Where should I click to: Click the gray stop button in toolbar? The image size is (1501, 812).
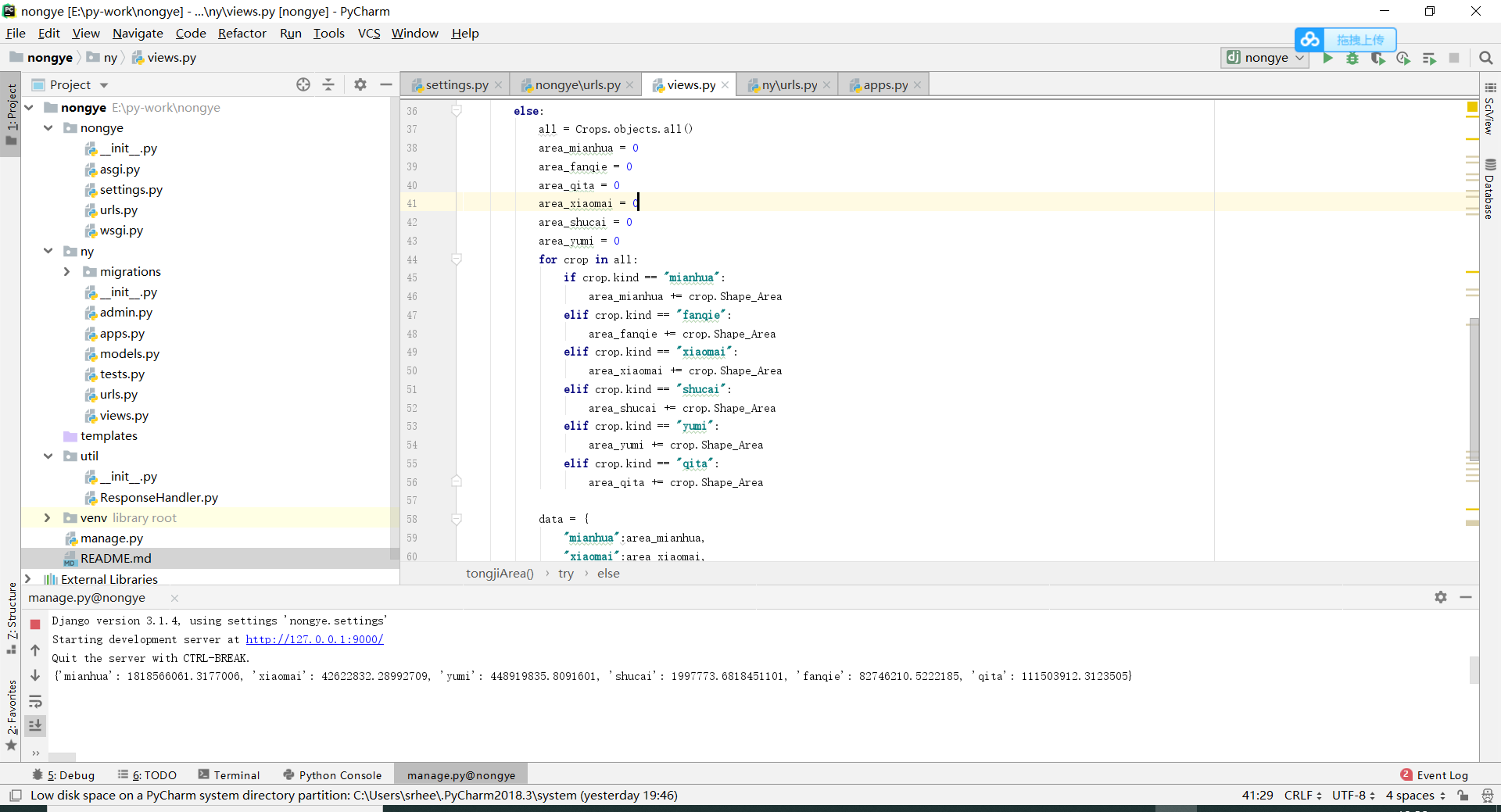click(x=1454, y=58)
